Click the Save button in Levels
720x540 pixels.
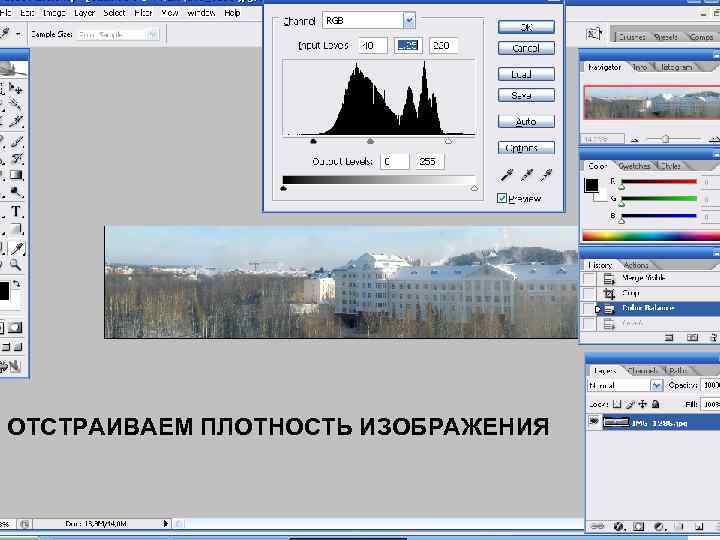click(x=526, y=95)
